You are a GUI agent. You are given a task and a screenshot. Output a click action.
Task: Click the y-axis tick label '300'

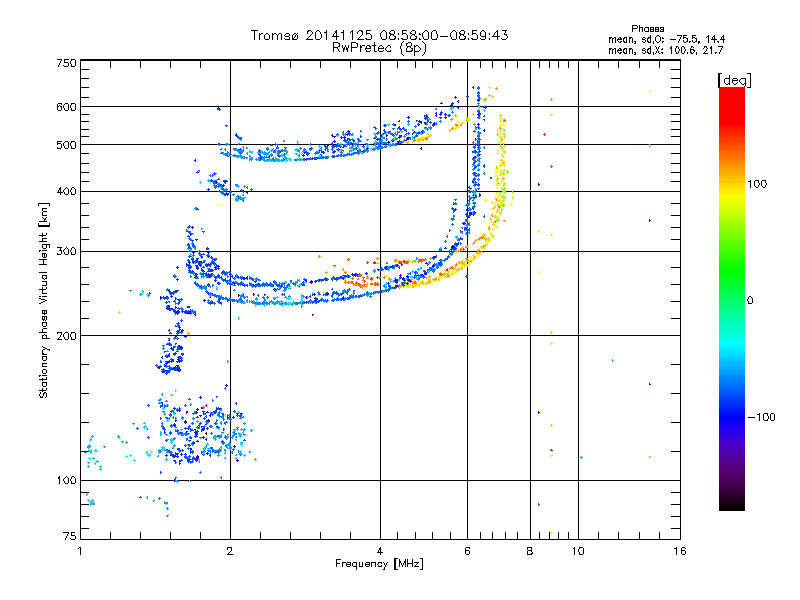tap(66, 252)
